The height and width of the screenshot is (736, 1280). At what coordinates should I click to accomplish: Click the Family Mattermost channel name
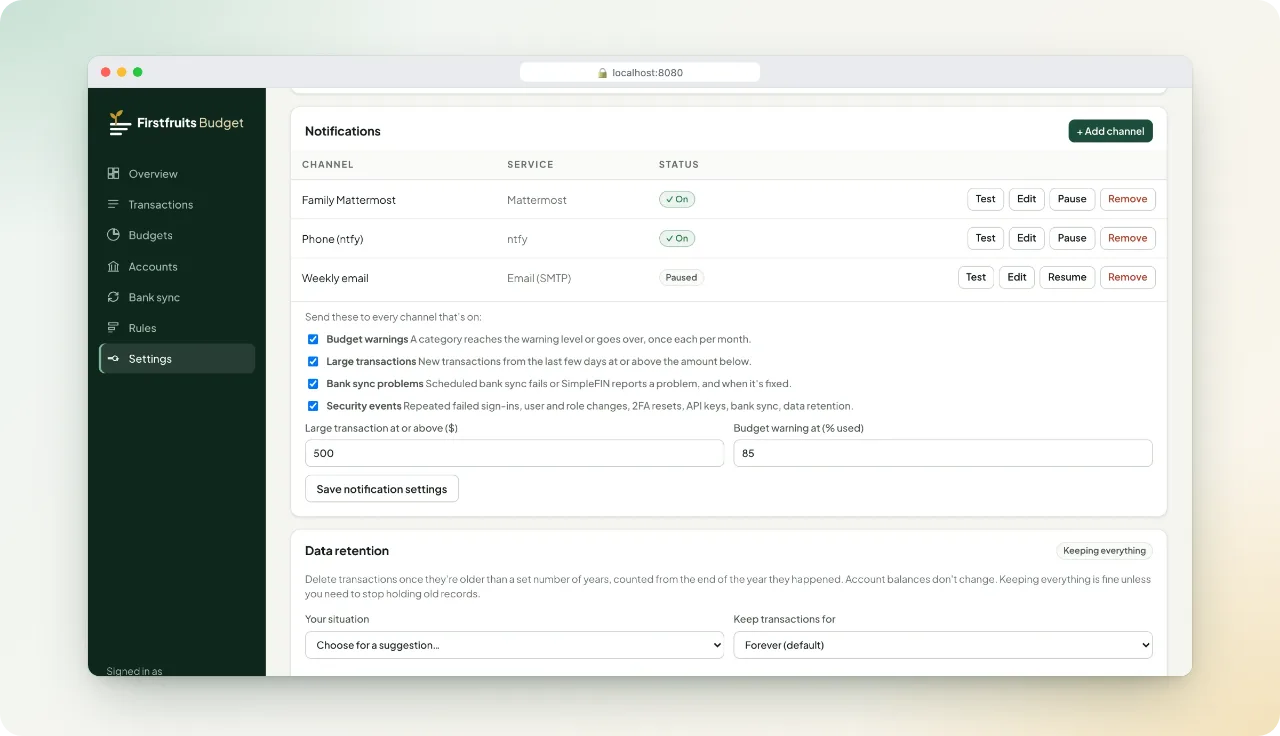(349, 200)
